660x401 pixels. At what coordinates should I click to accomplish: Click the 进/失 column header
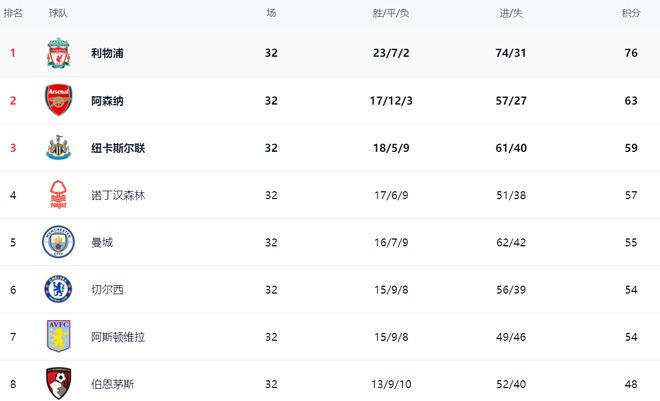510,14
